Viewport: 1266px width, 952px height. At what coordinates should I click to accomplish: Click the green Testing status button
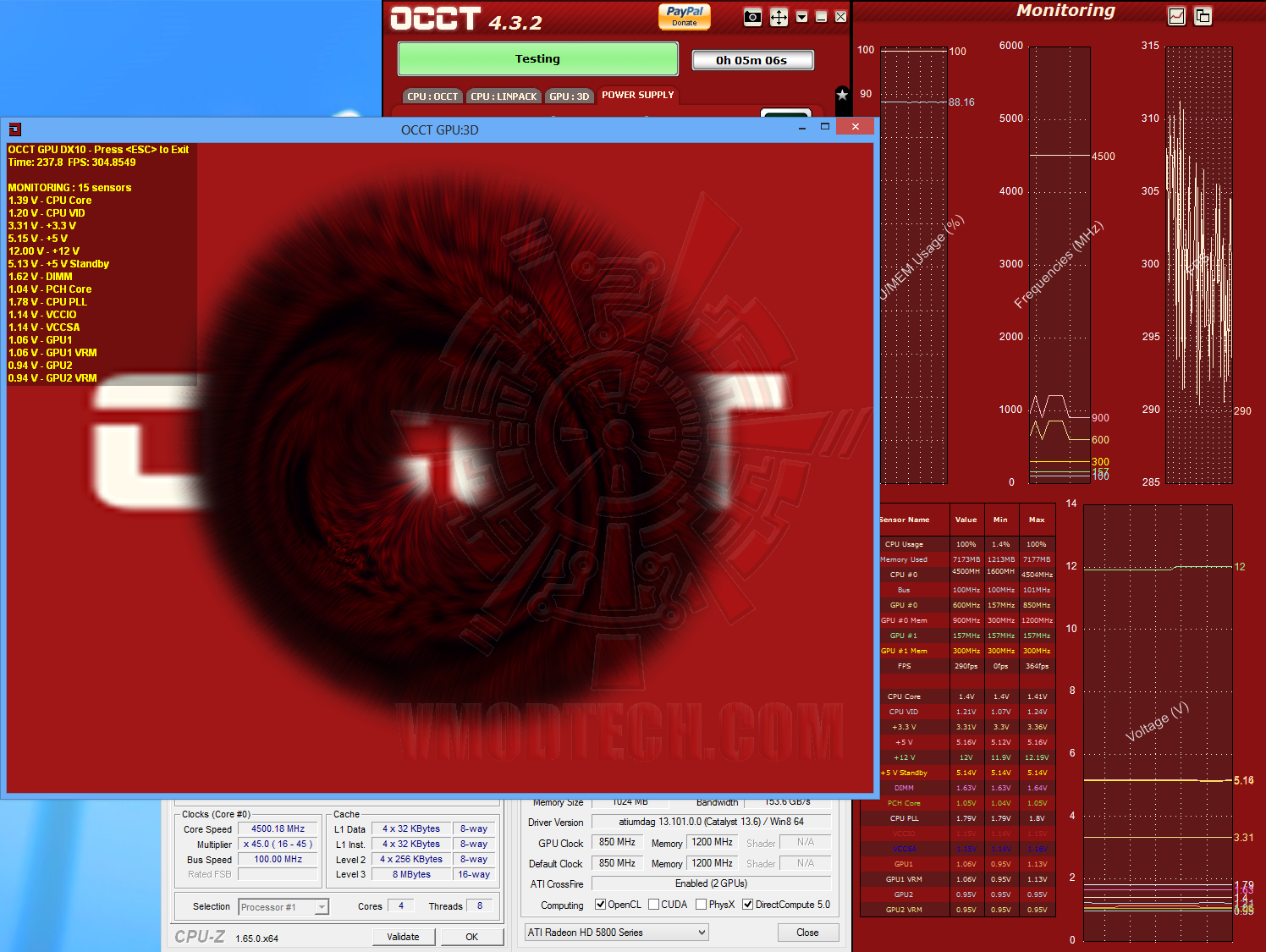point(538,59)
